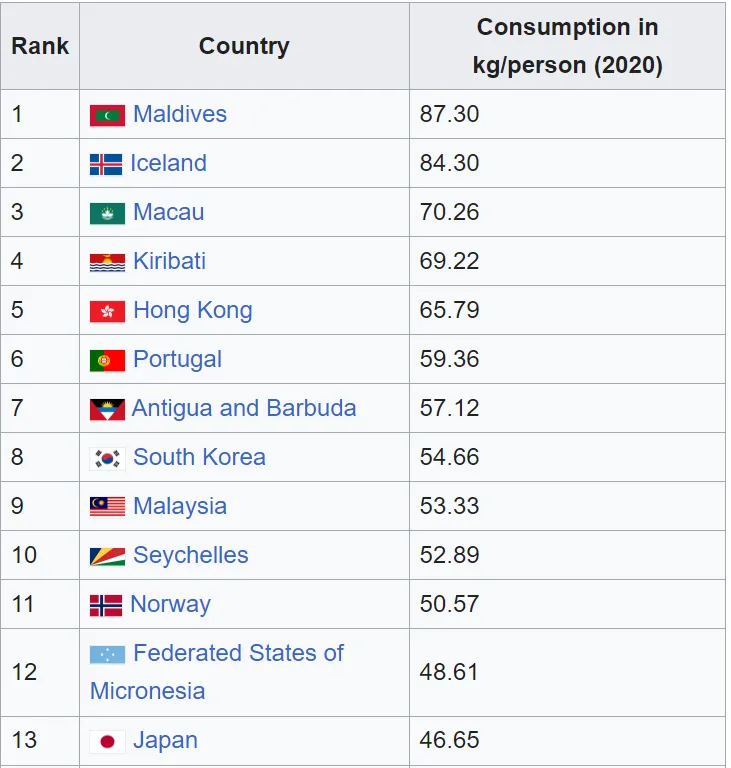Sort by Consumption in kg/person header

tap(567, 46)
